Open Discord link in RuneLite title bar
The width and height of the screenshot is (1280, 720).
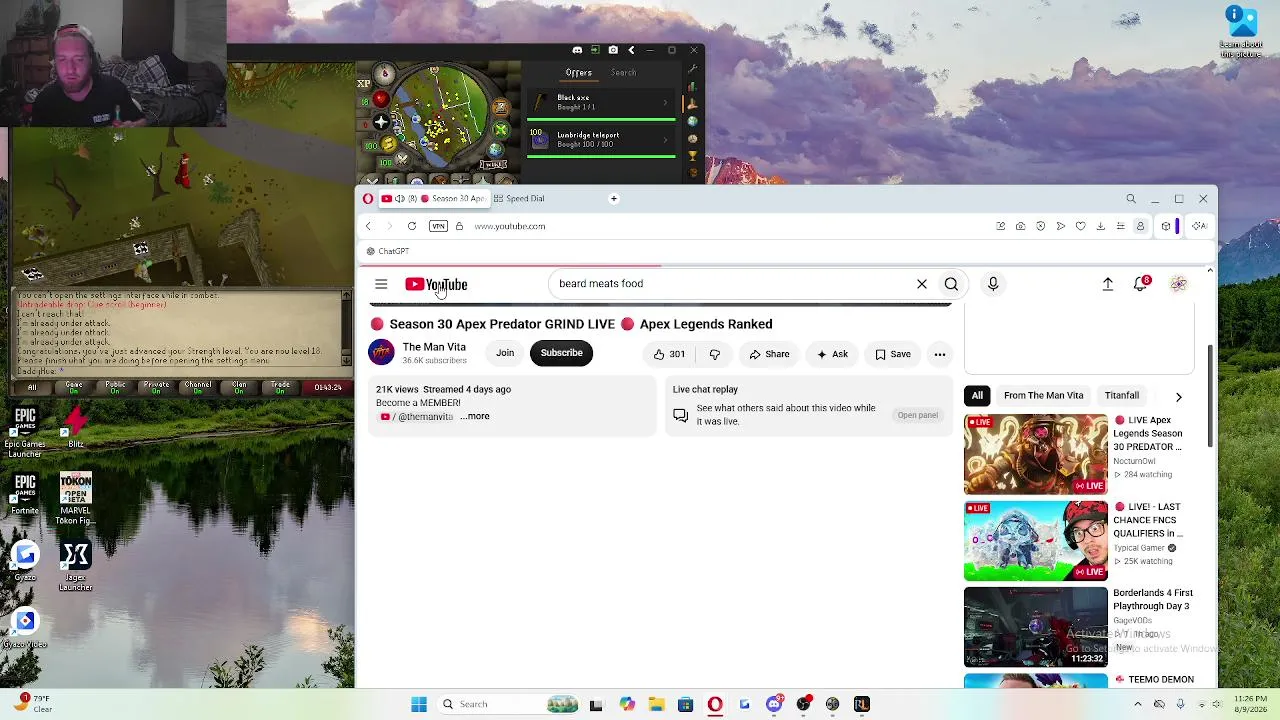[577, 50]
